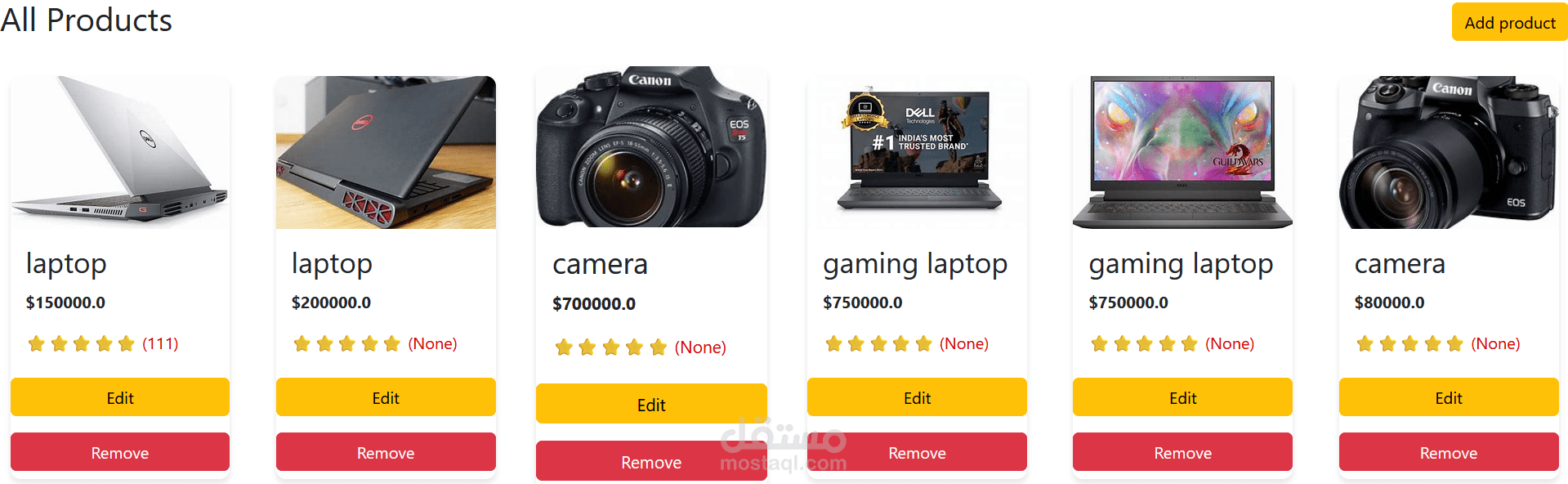Click the (111) review count link
Image resolution: width=1568 pixels, height=484 pixels.
pyautogui.click(x=160, y=343)
